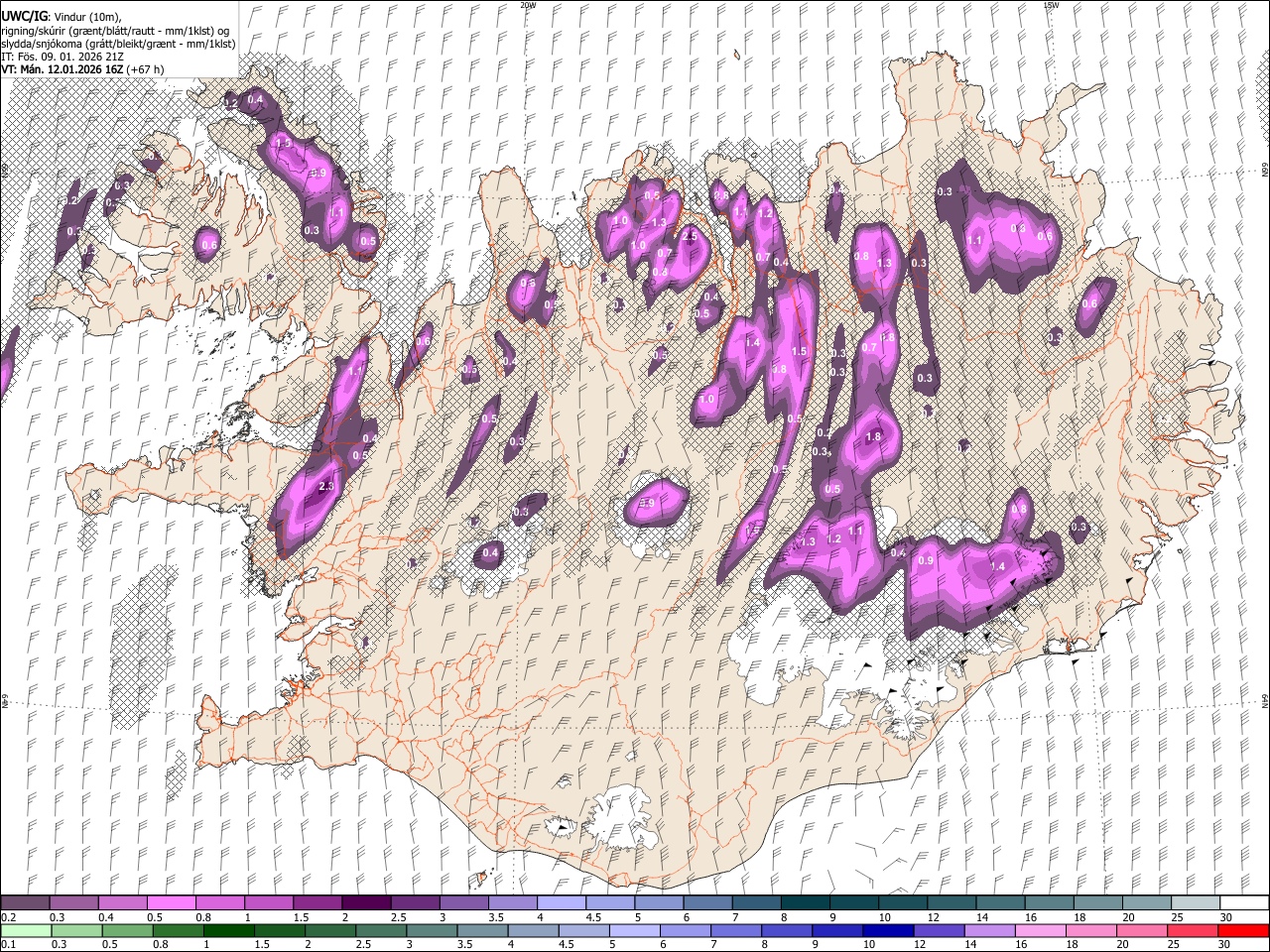Click lower legend swatch between 20 and 25

[1144, 930]
